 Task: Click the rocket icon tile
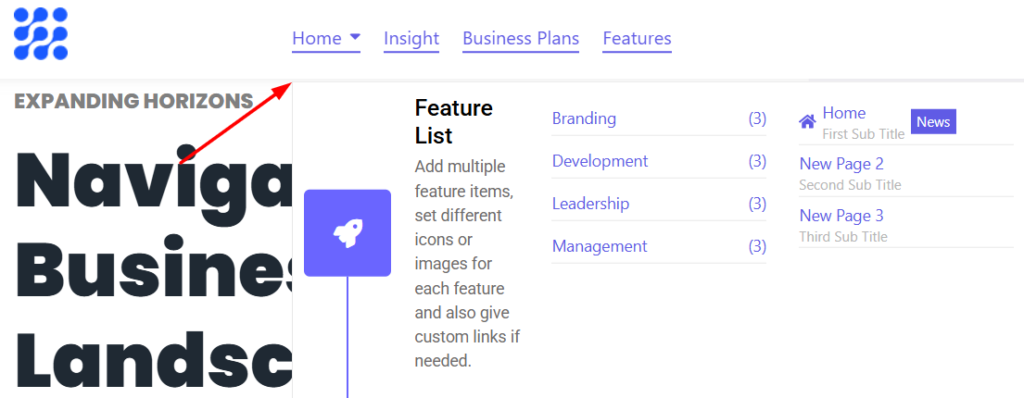point(347,233)
